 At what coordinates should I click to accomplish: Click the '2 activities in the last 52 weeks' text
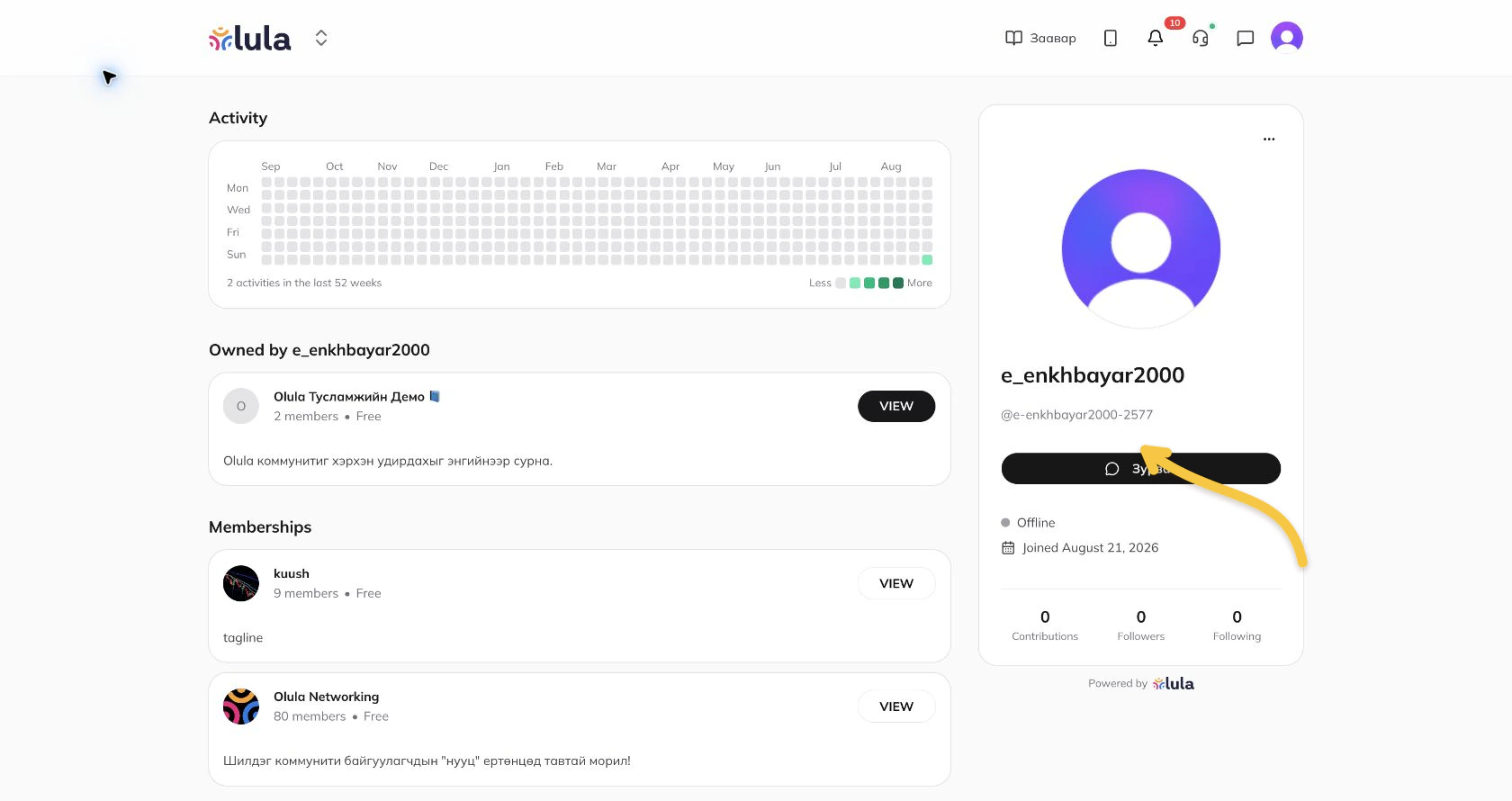304,283
